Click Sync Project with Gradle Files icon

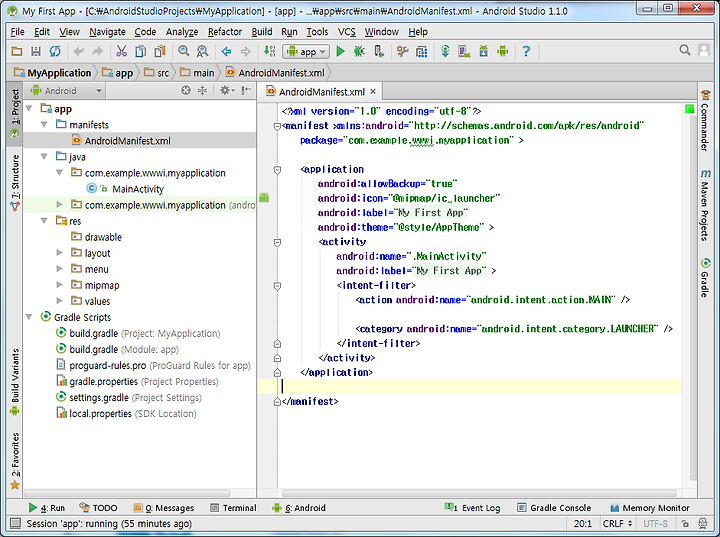pyautogui.click(x=445, y=51)
